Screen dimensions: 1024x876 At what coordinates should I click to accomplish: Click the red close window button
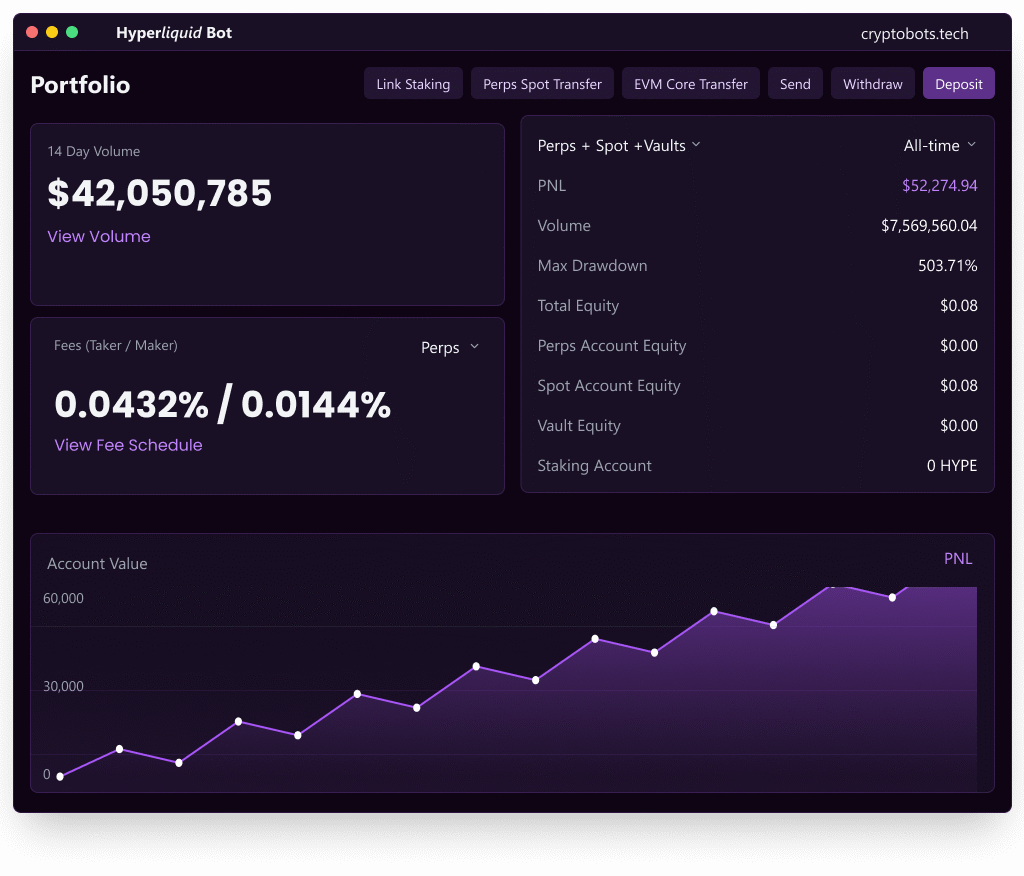32,32
